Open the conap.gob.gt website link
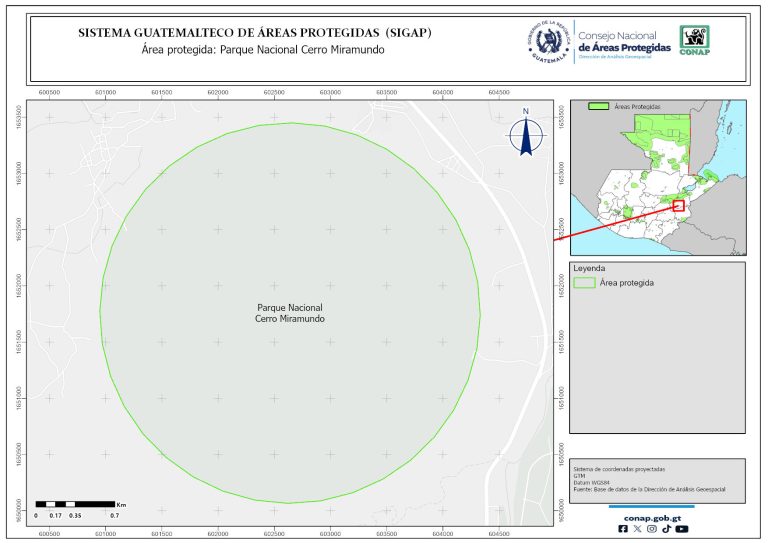 (653, 517)
